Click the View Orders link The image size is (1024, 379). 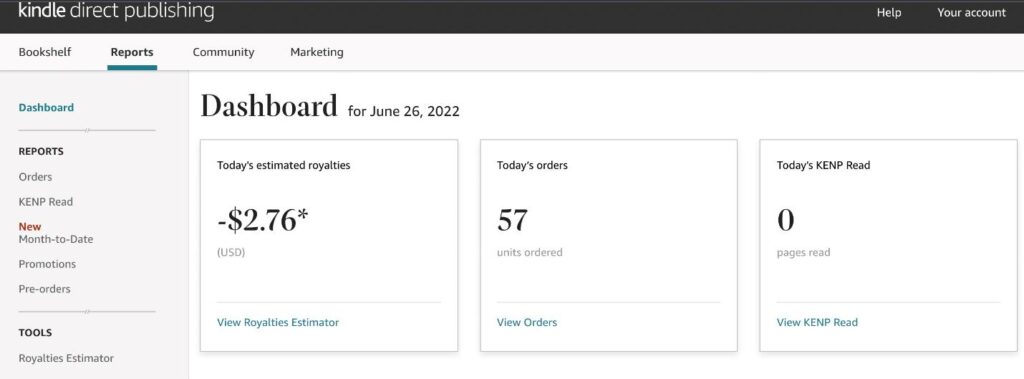tap(527, 322)
